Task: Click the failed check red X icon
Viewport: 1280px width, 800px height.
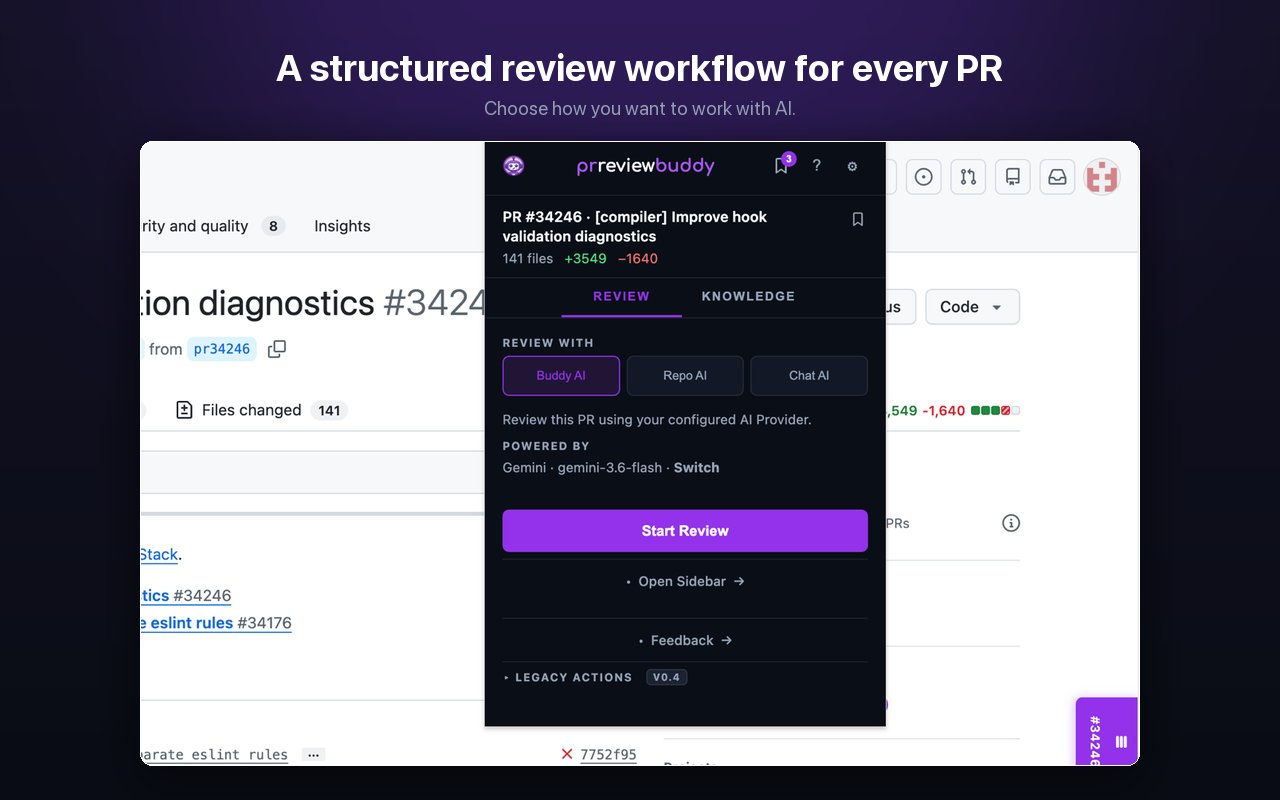Action: pos(567,754)
